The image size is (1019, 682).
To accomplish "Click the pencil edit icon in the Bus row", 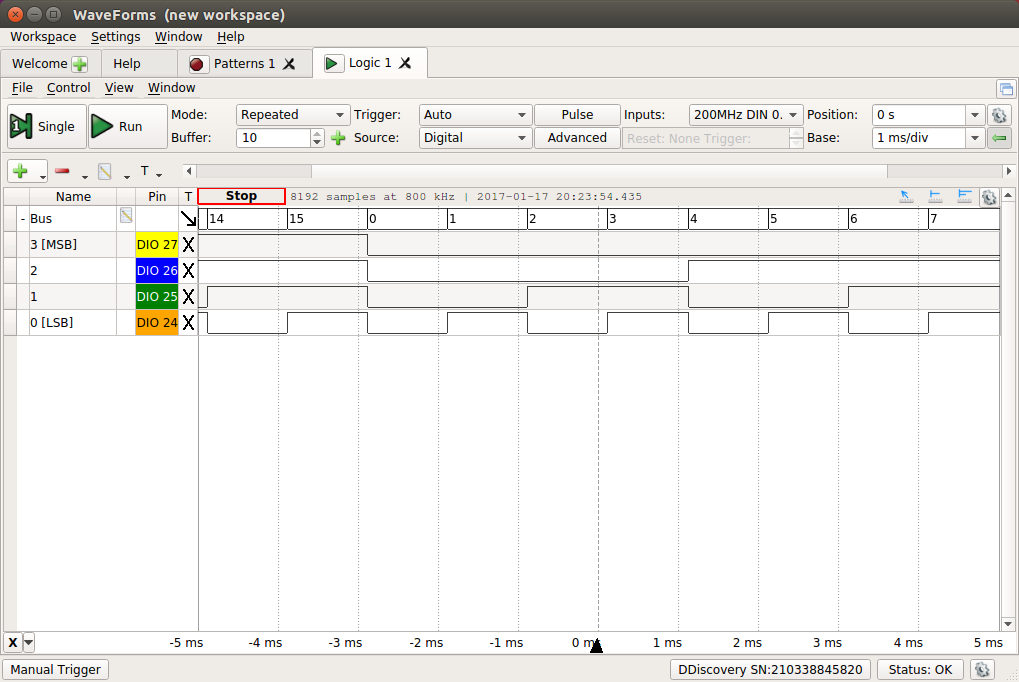I will click(126, 215).
